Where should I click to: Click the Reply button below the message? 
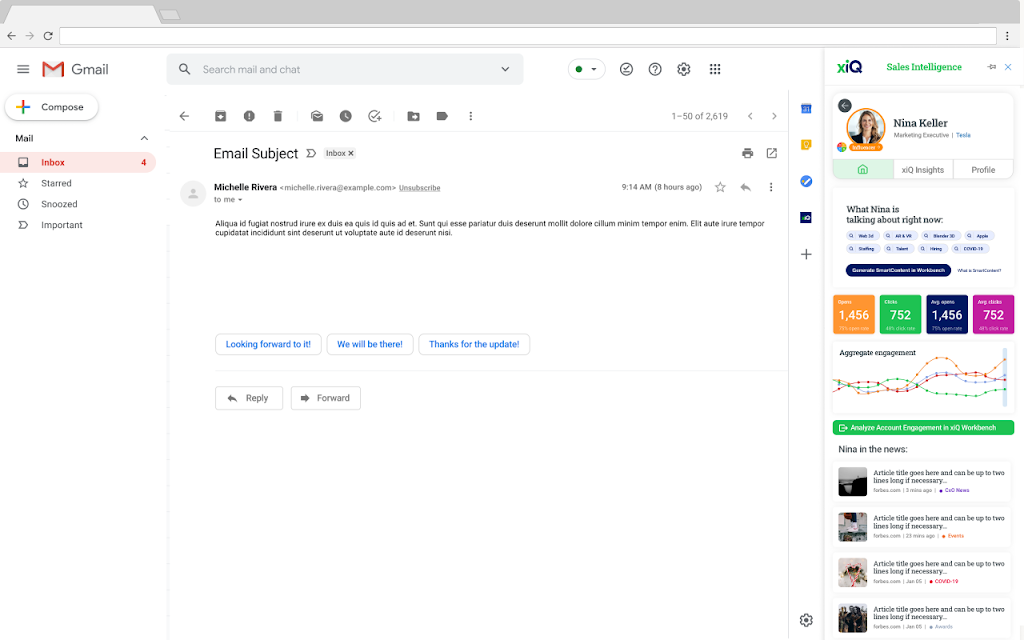(249, 398)
